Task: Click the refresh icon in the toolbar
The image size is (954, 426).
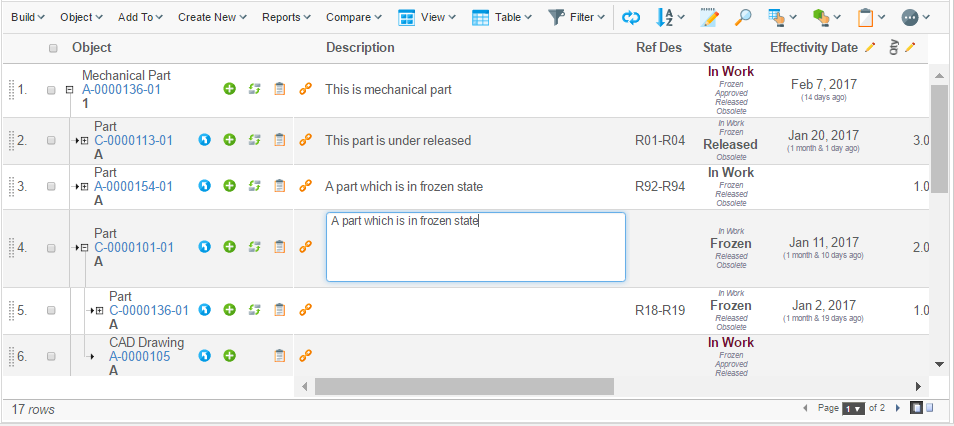Action: pos(630,17)
